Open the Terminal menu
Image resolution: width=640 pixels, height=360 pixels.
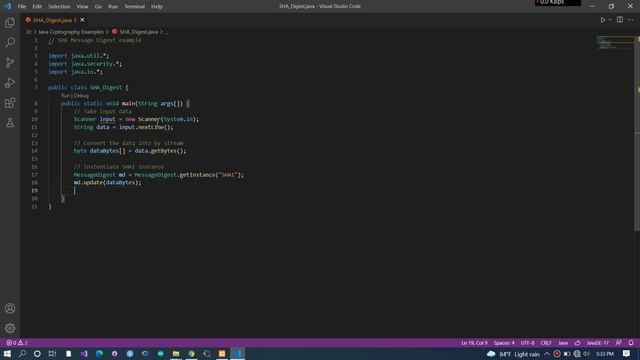134,6
